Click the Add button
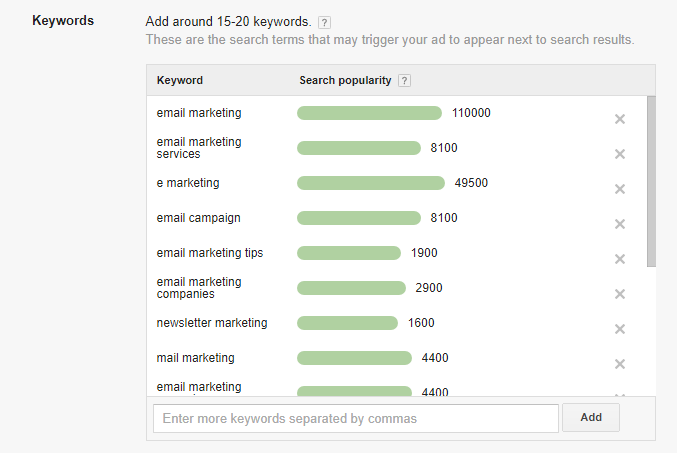 [x=591, y=418]
